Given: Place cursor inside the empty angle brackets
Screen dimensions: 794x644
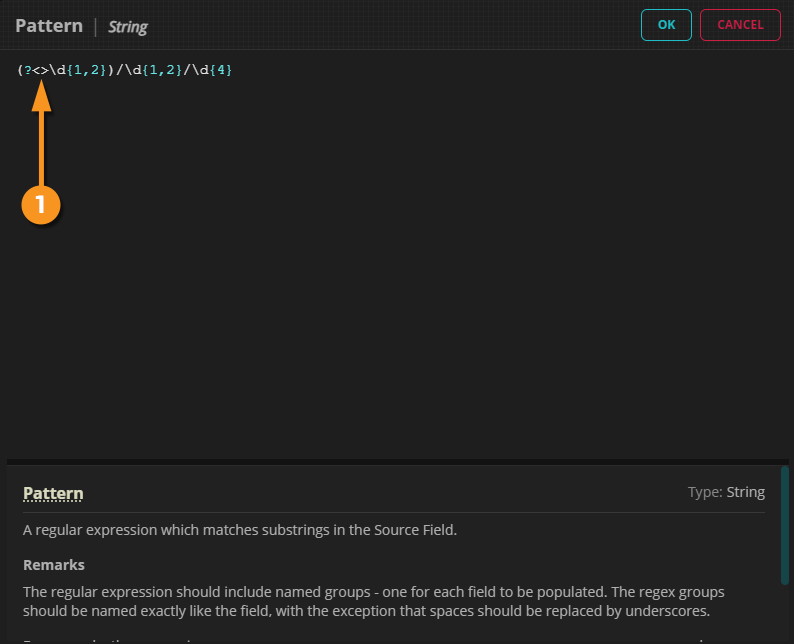Looking at the screenshot, I should click(41, 69).
